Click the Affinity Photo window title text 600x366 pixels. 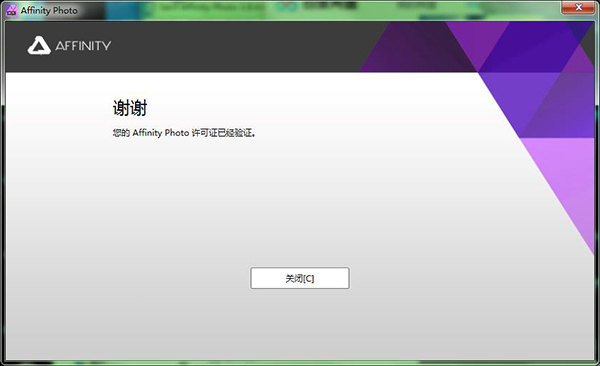49,10
